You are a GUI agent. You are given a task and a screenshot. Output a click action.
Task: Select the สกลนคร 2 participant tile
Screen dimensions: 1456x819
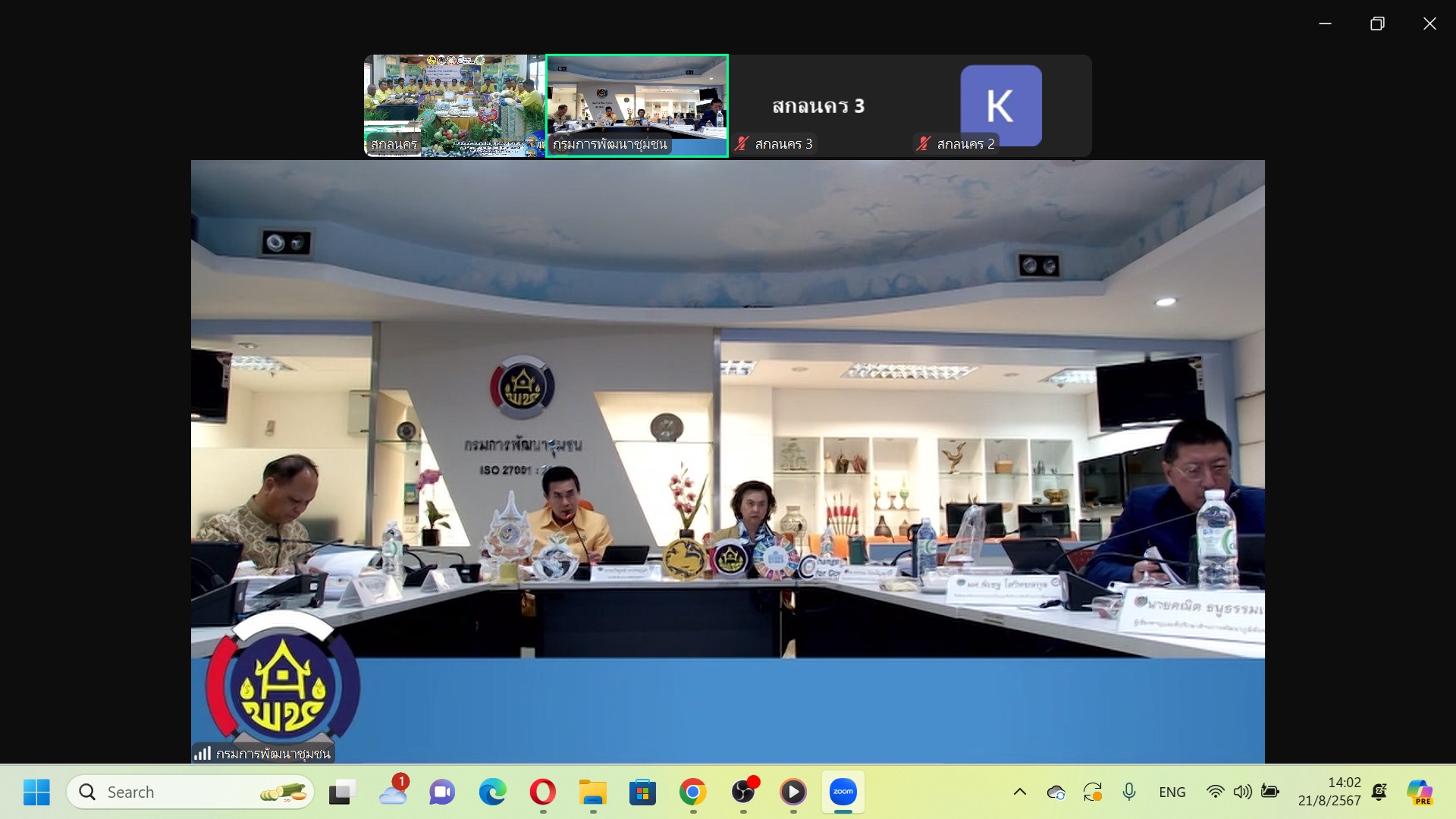click(x=1001, y=105)
